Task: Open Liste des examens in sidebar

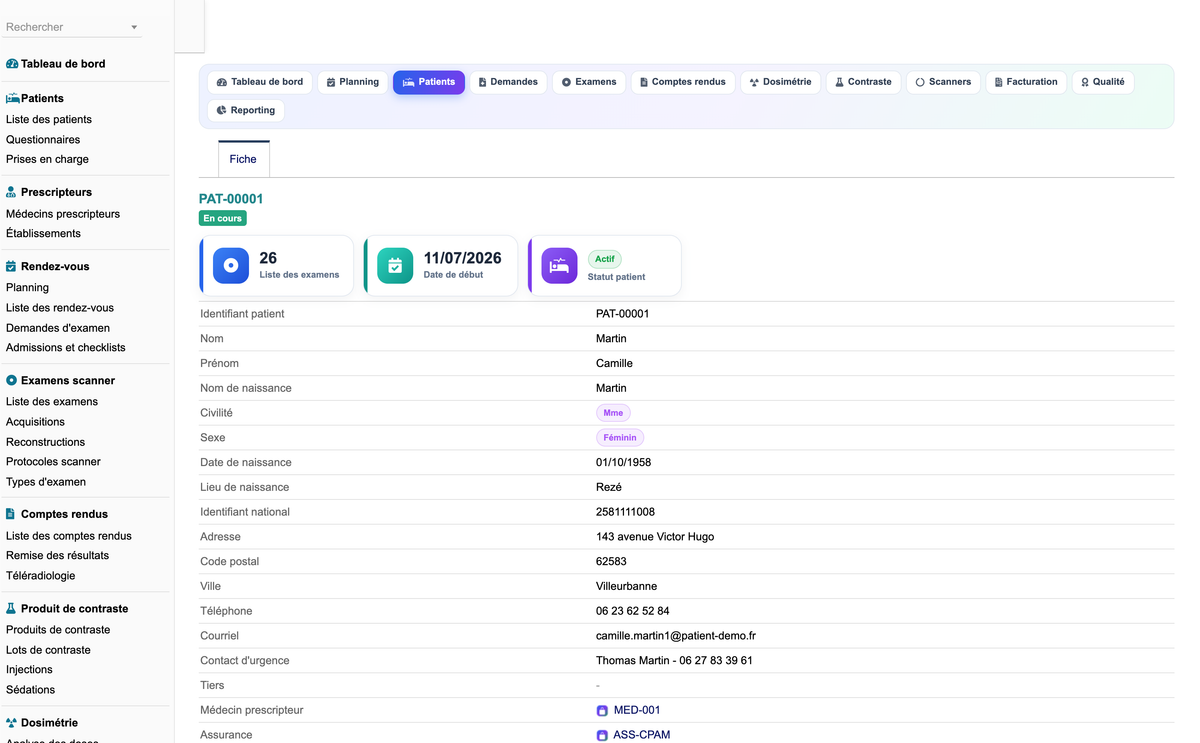Action: pos(52,402)
